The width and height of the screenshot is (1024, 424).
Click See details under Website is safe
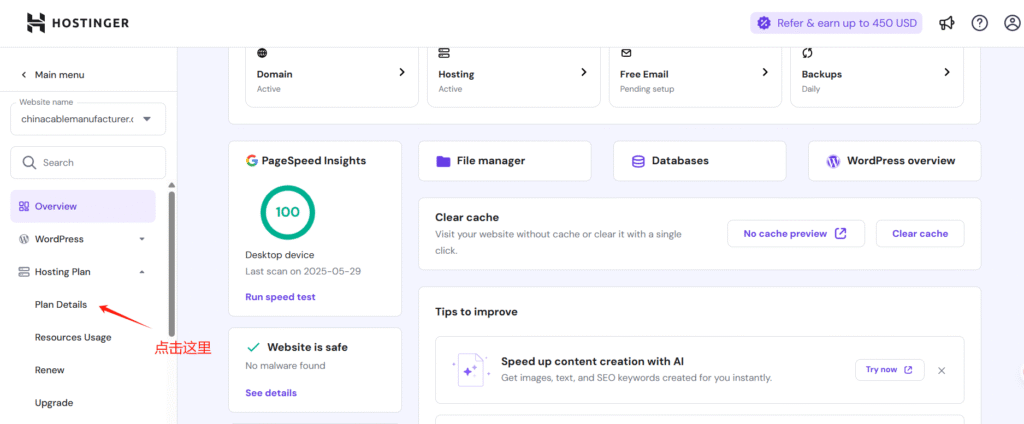pos(271,393)
